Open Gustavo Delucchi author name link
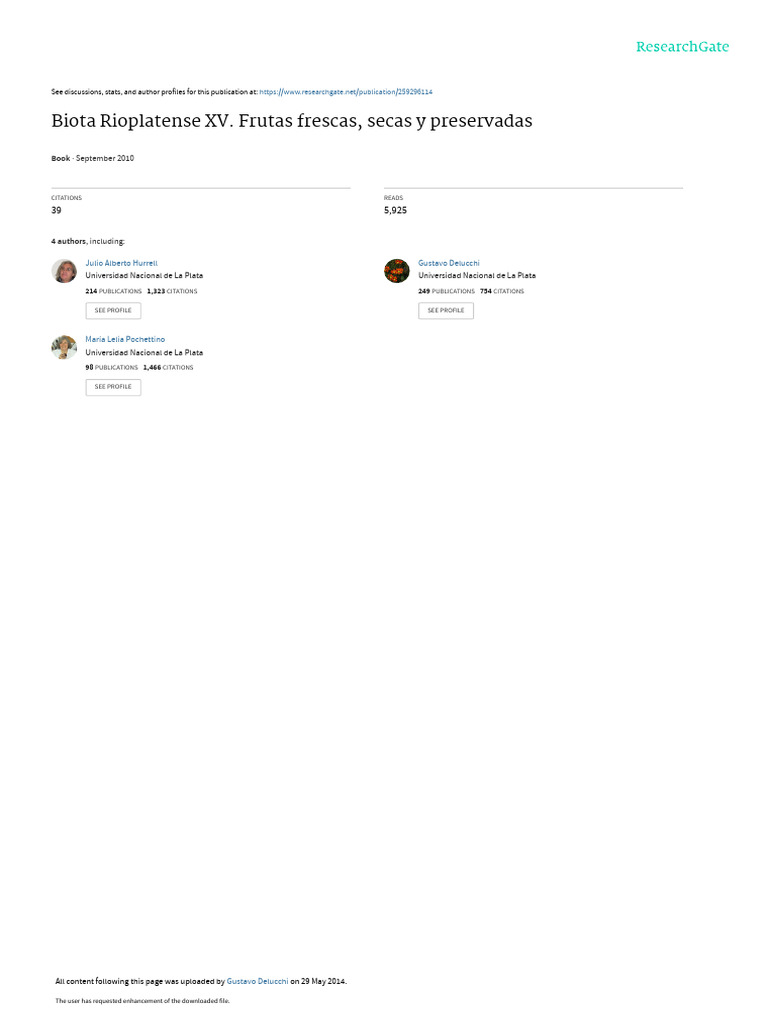This screenshot has width=768, height=1024. point(449,263)
